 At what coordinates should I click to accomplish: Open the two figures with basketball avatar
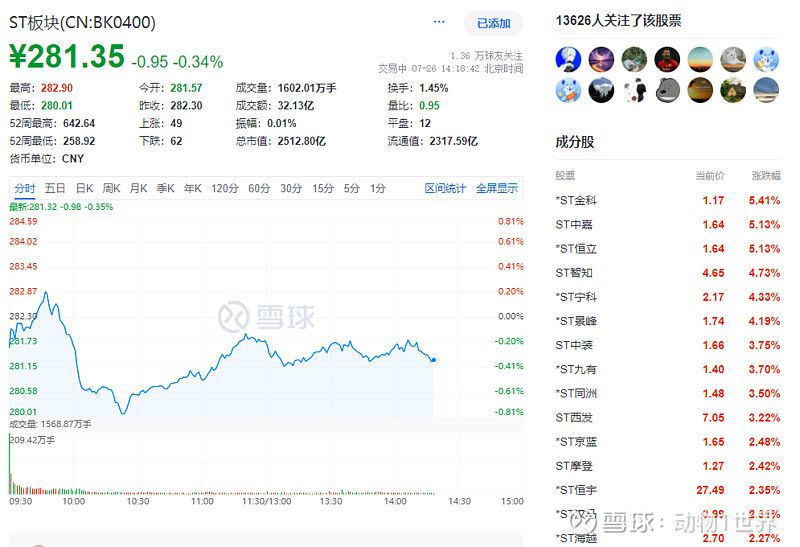tap(634, 90)
